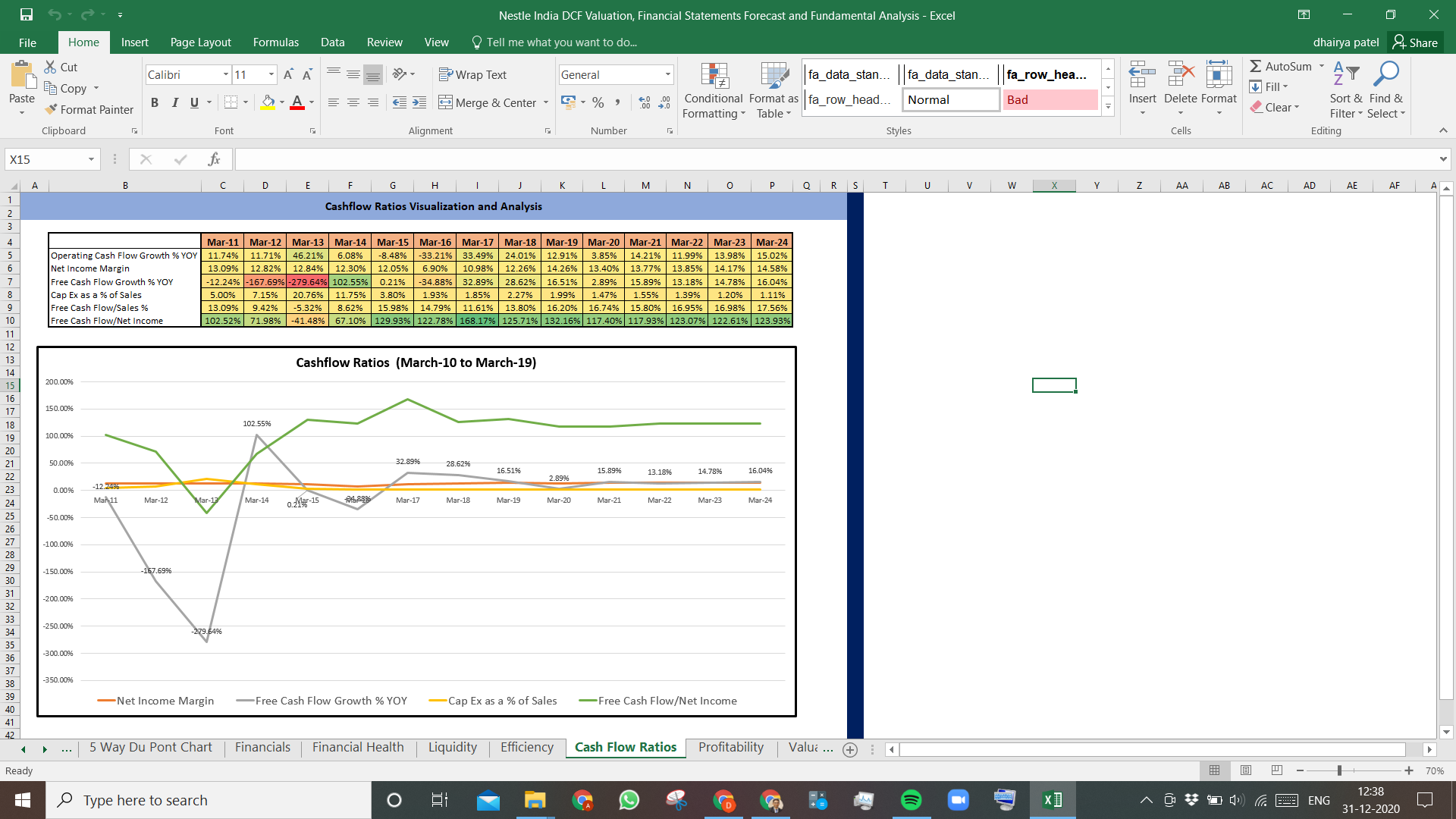Click the Share button
Screen dimensions: 1456x819
tap(1415, 42)
